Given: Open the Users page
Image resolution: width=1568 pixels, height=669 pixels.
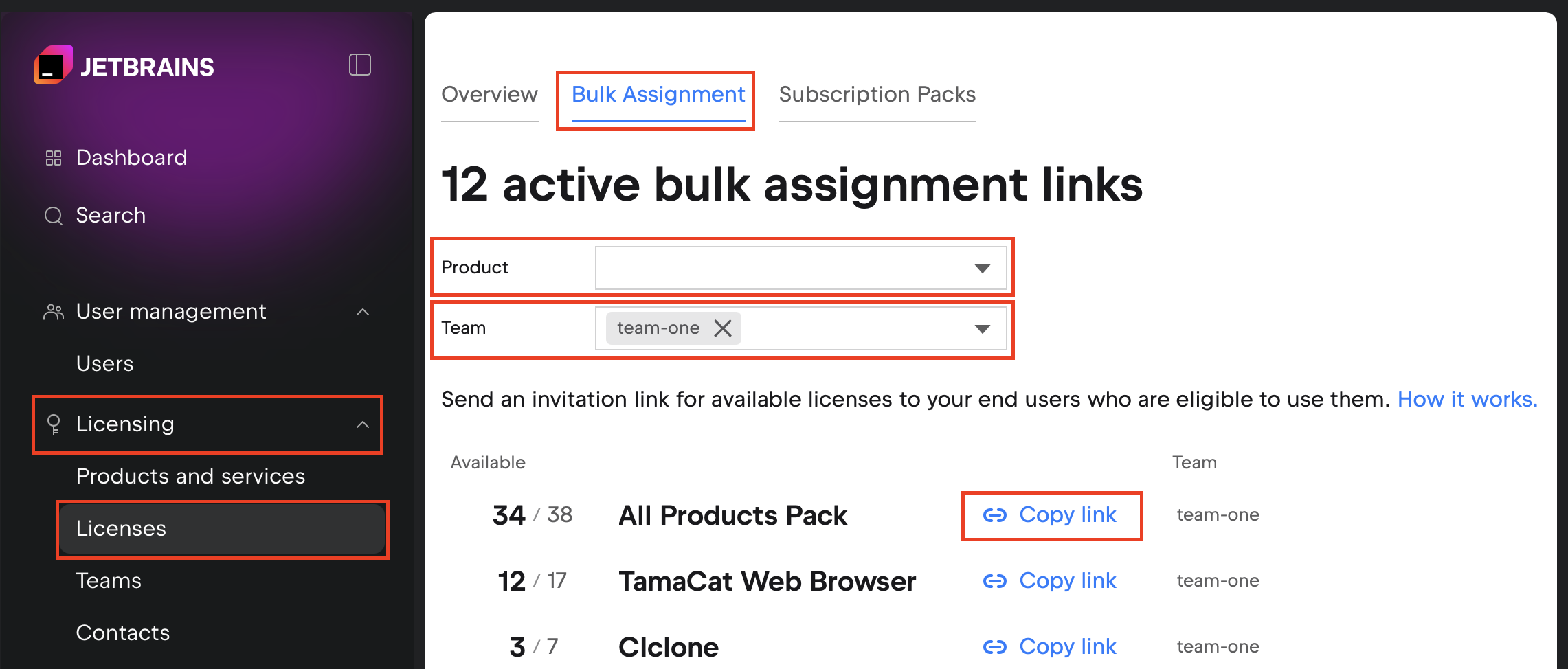Looking at the screenshot, I should (x=104, y=363).
